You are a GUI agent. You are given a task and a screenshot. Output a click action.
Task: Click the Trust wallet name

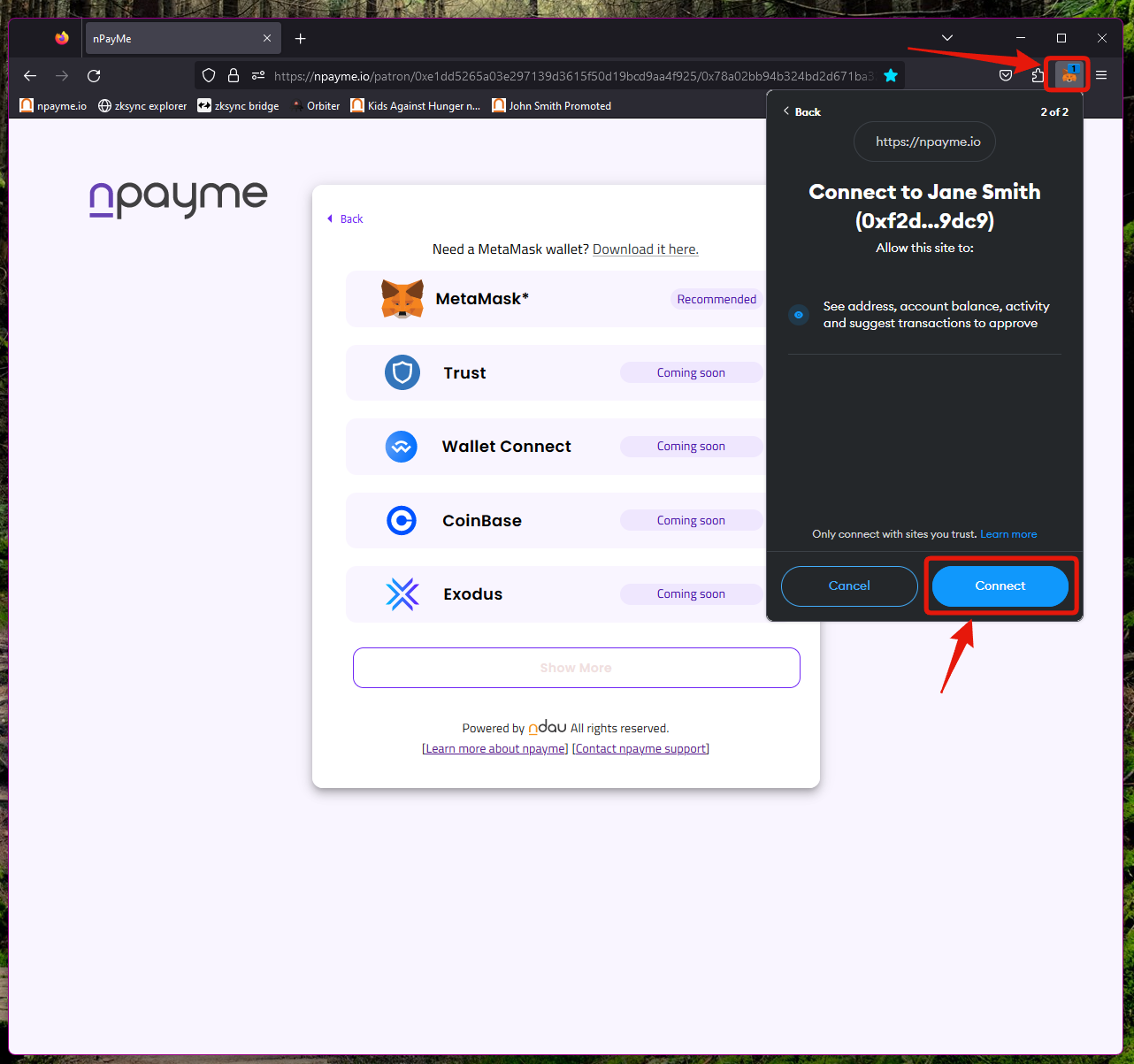[x=465, y=373]
